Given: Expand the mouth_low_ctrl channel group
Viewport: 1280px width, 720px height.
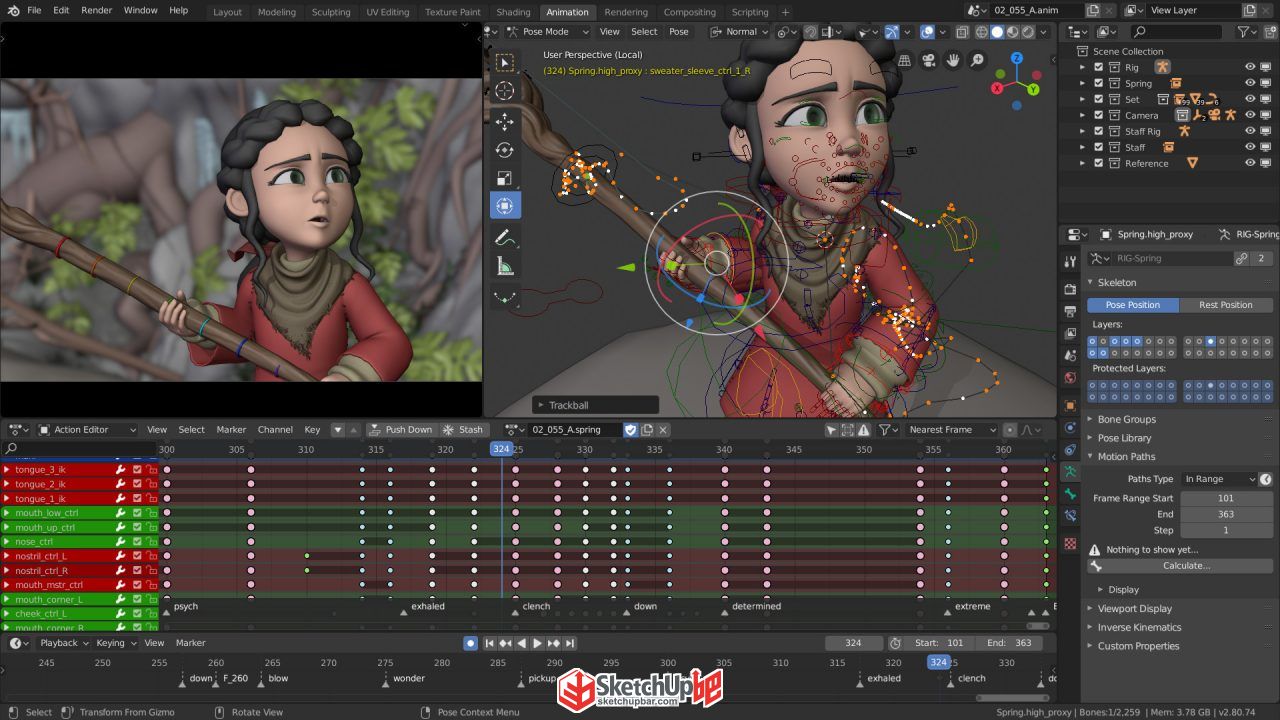Looking at the screenshot, I should click(6, 513).
